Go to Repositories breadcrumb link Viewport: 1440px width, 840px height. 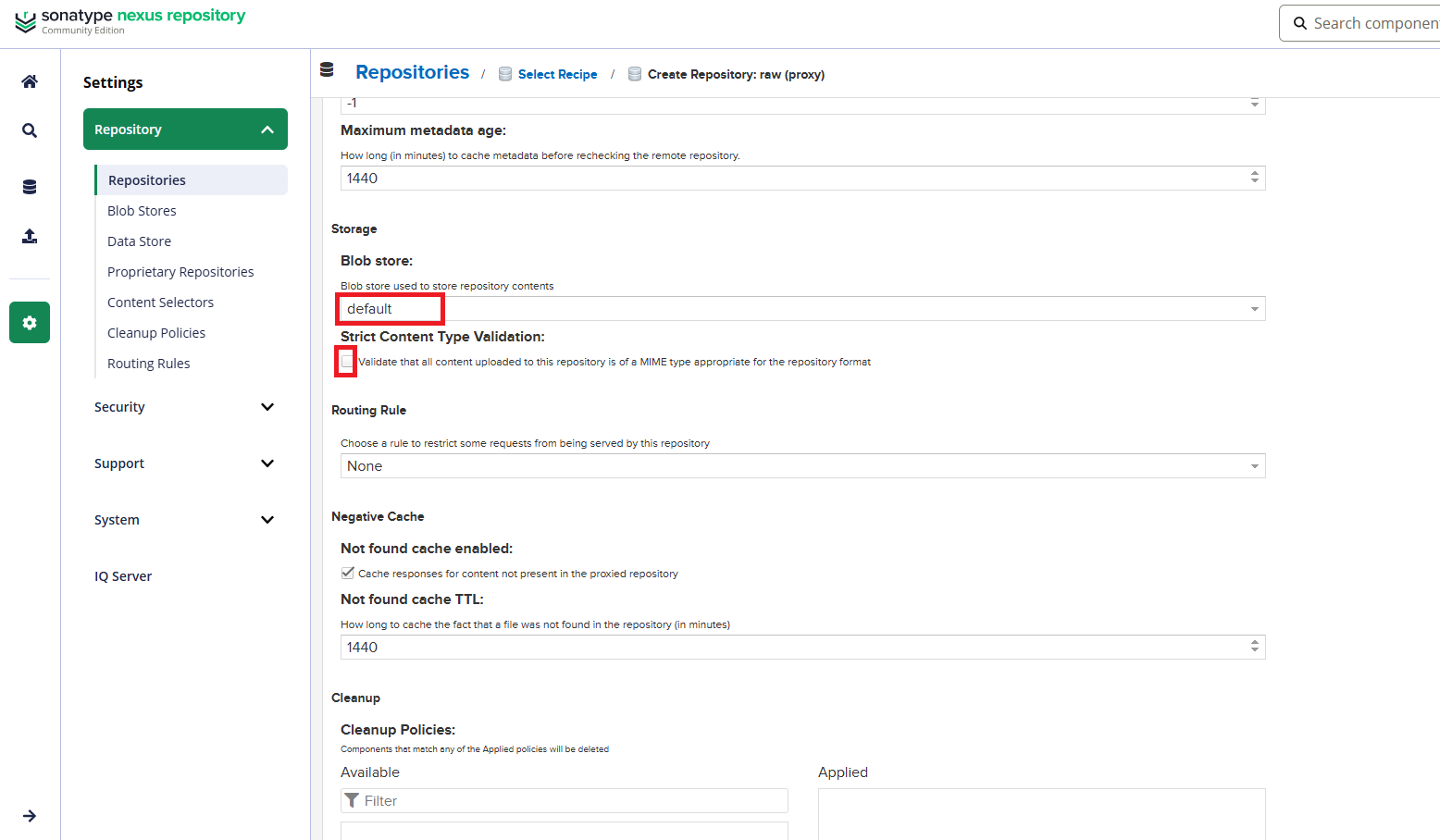[412, 72]
